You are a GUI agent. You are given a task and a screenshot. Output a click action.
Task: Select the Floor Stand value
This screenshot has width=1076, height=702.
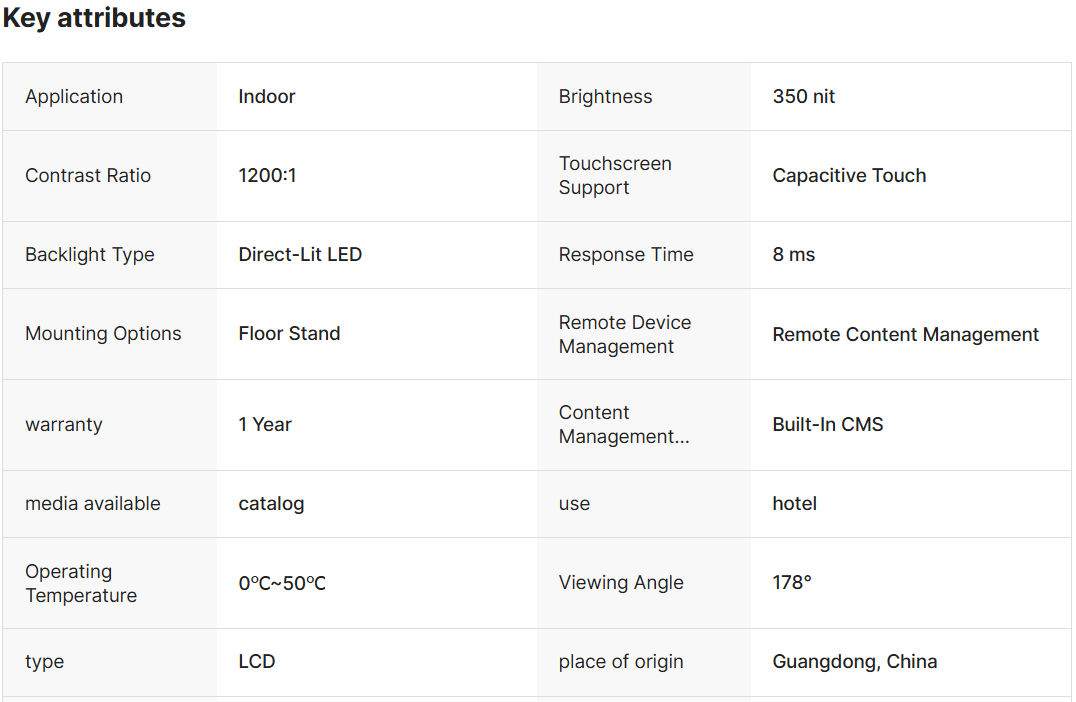click(x=289, y=334)
